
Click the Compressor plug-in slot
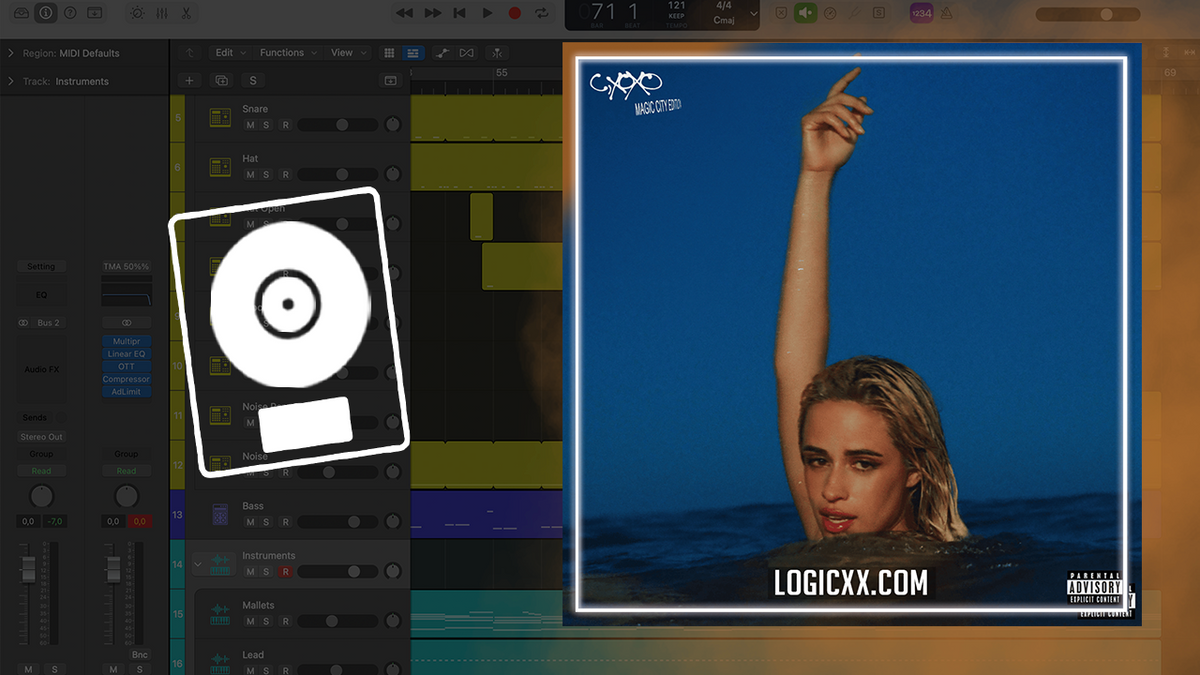pos(126,379)
